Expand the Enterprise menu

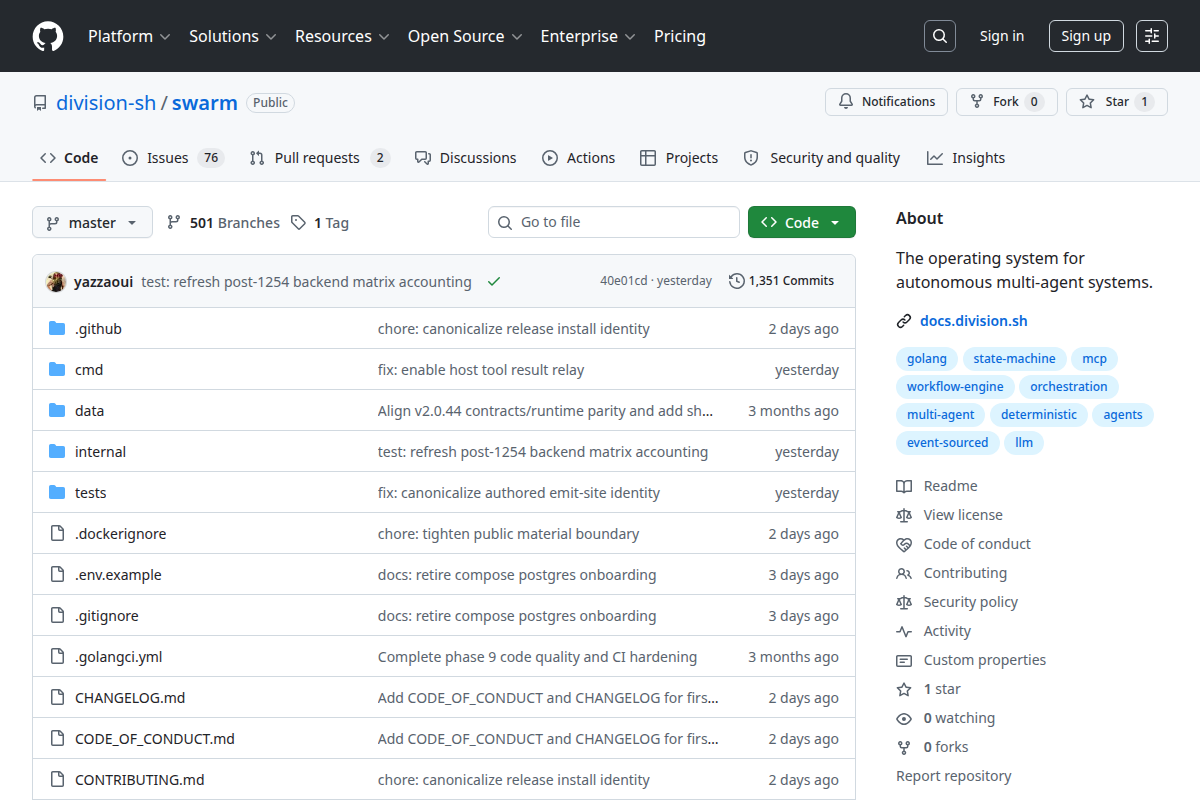[x=588, y=36]
